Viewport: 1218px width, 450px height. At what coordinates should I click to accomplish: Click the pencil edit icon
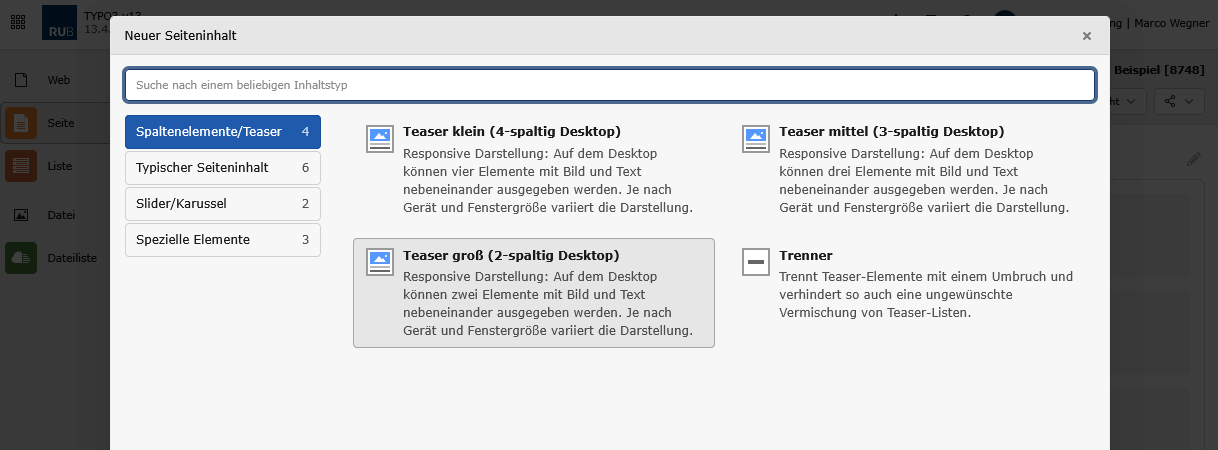pos(1193,159)
